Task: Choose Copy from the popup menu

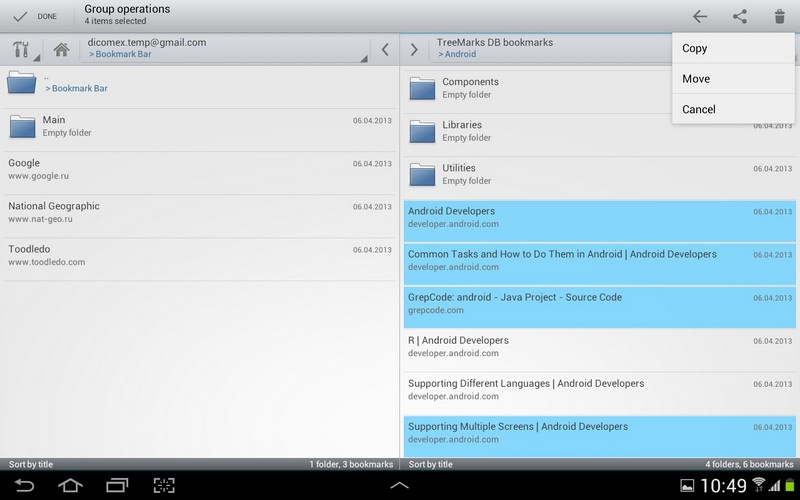Action: [x=733, y=48]
